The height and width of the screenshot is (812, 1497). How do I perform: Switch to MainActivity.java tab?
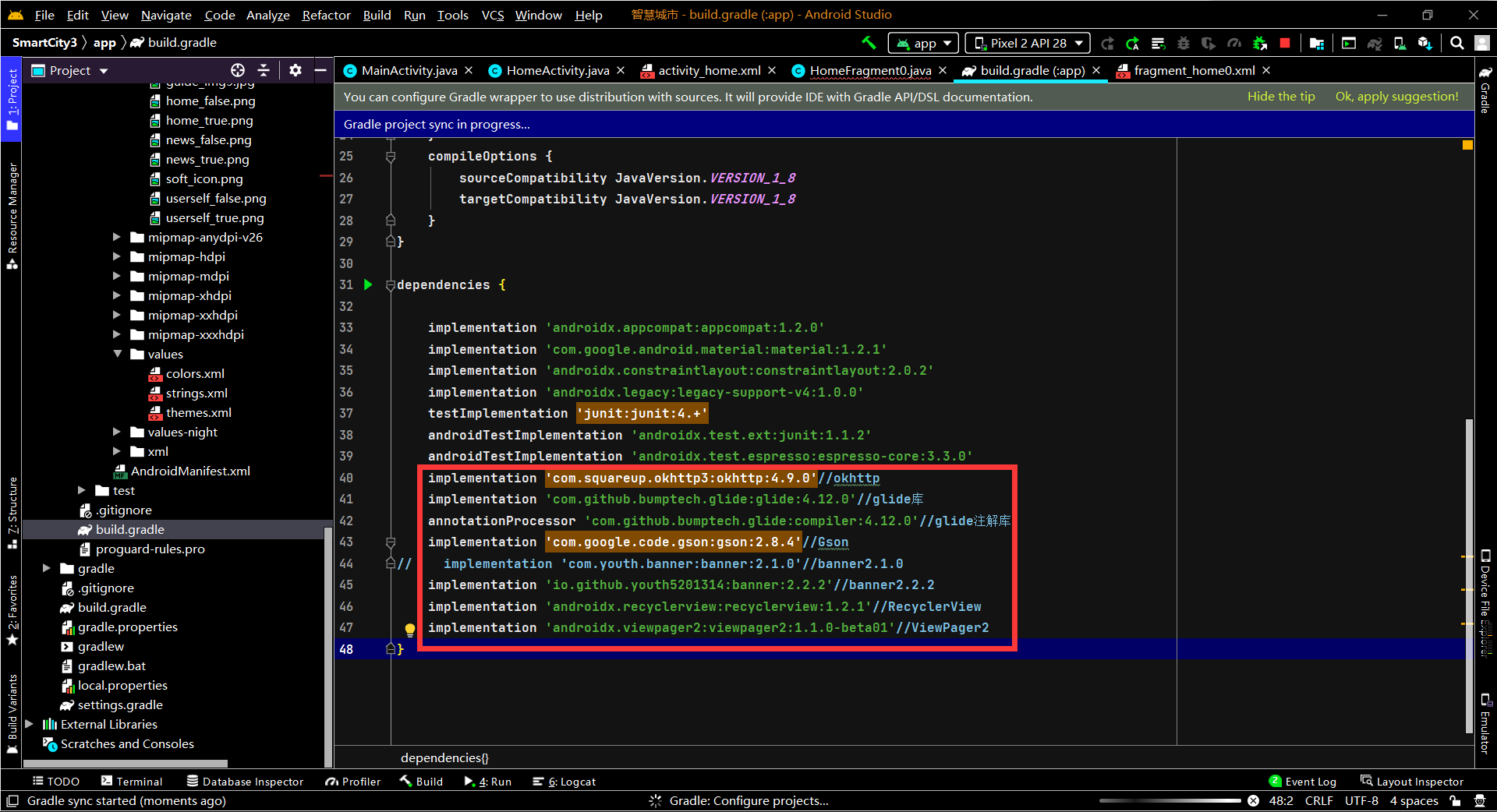click(409, 70)
